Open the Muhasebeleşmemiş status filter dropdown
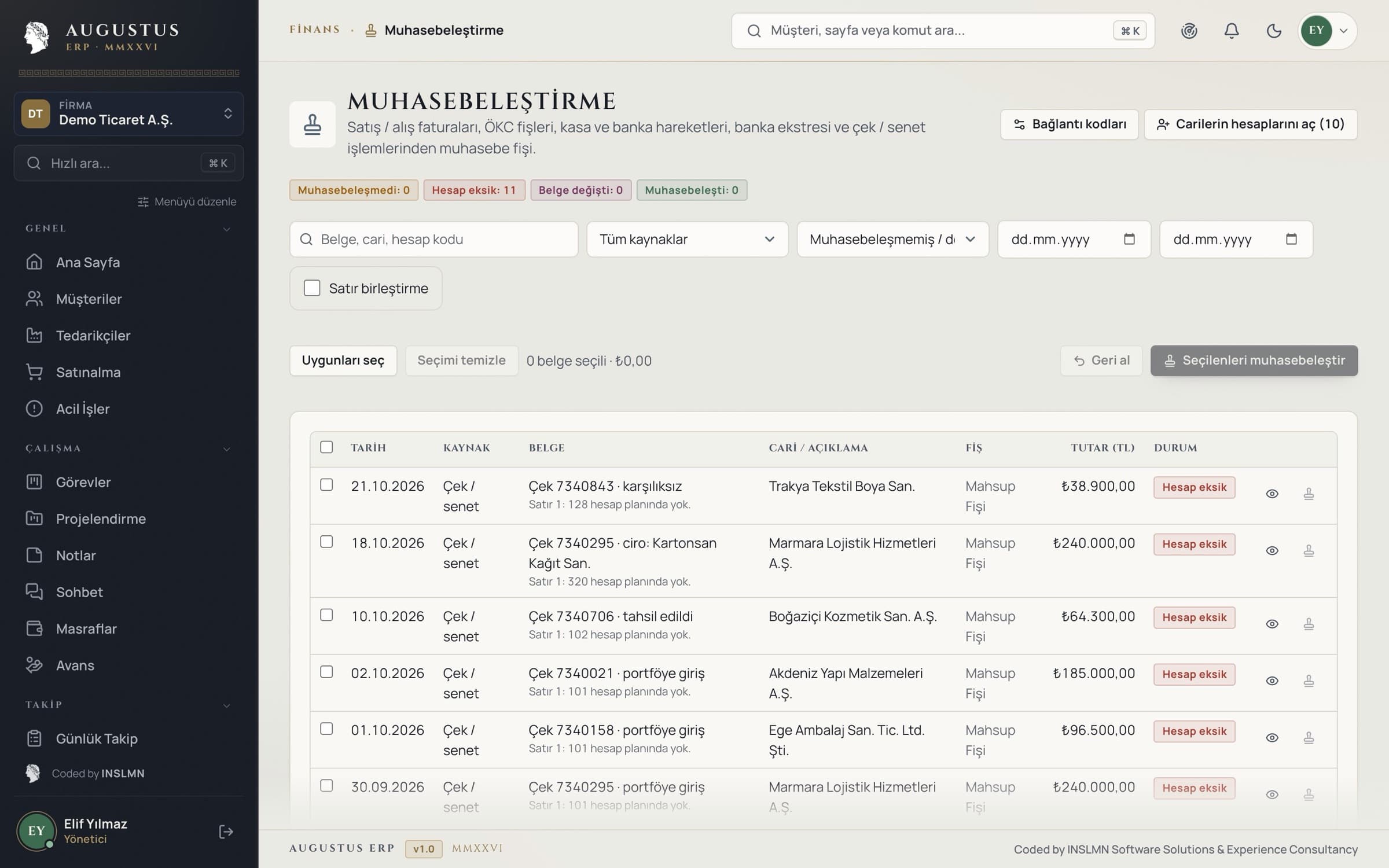Image resolution: width=1389 pixels, height=868 pixels. pos(892,239)
